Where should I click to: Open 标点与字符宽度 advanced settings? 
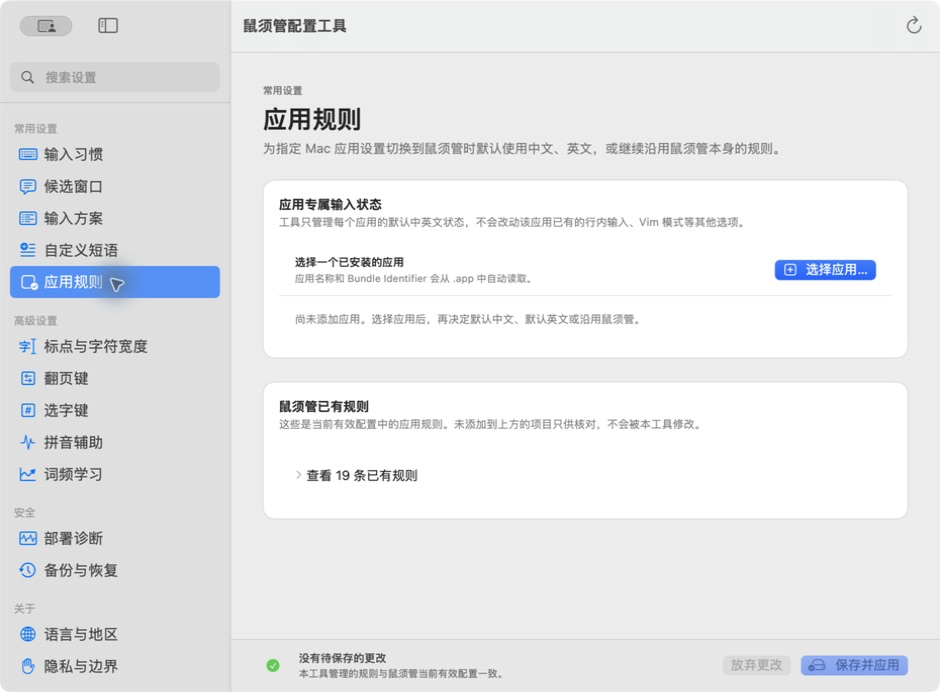[115, 347]
